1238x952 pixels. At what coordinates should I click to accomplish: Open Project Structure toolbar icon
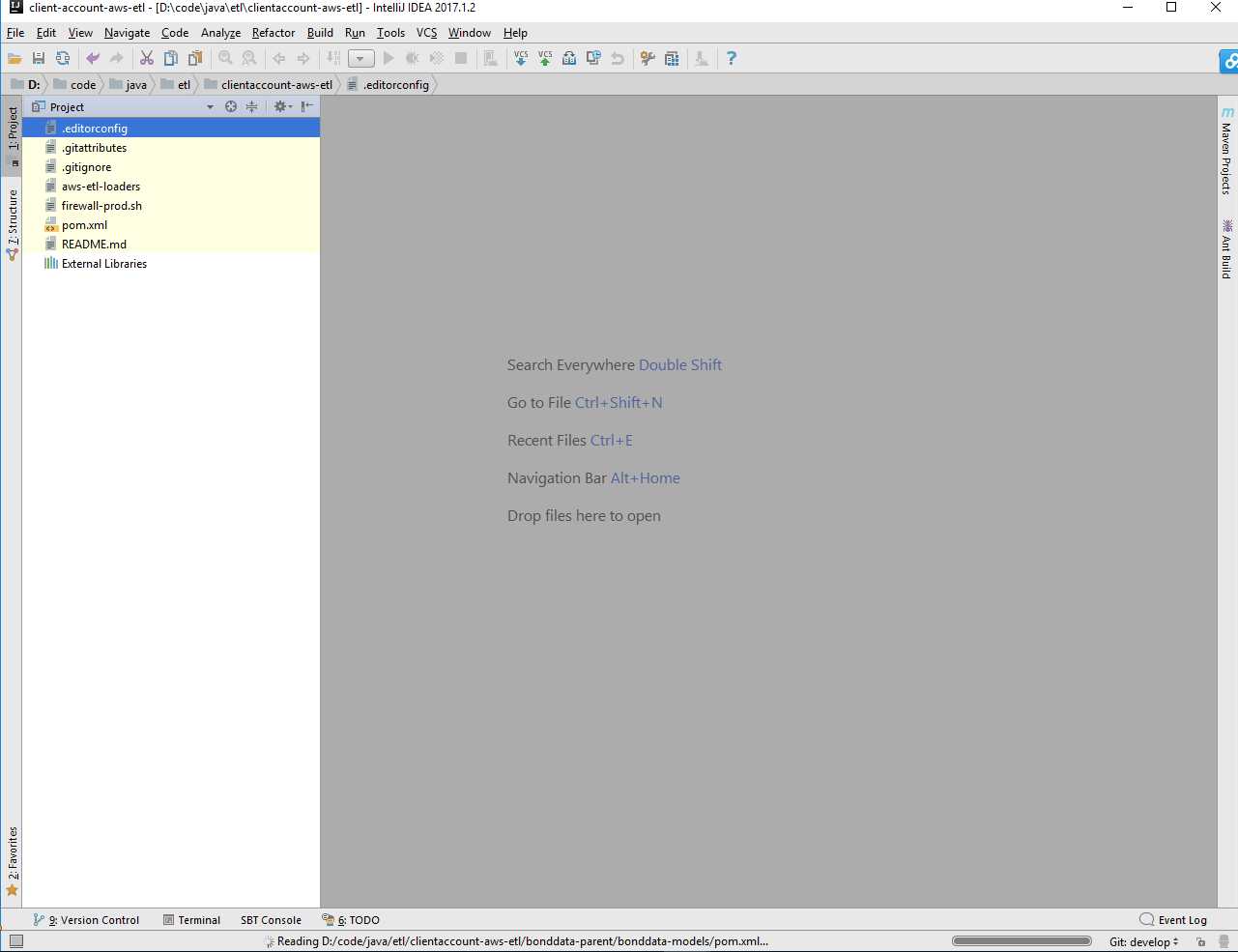(x=672, y=59)
